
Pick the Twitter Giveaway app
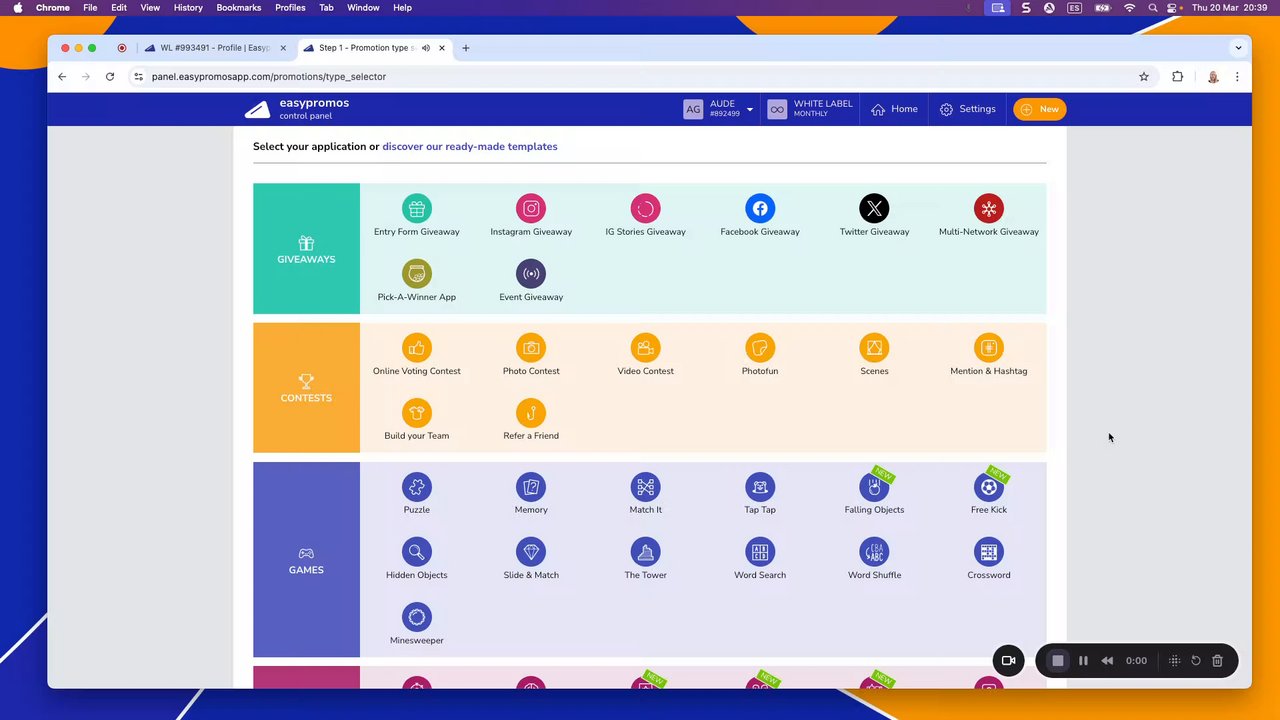click(x=874, y=217)
